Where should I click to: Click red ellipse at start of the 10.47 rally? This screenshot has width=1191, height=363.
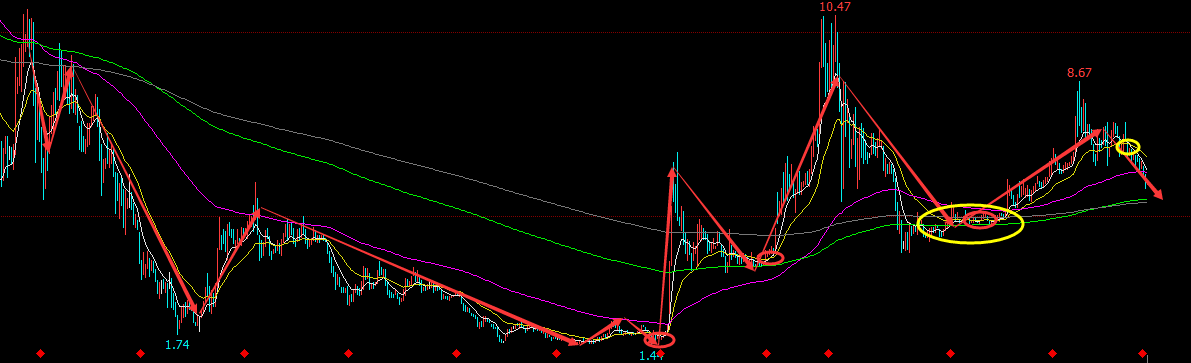(x=769, y=257)
